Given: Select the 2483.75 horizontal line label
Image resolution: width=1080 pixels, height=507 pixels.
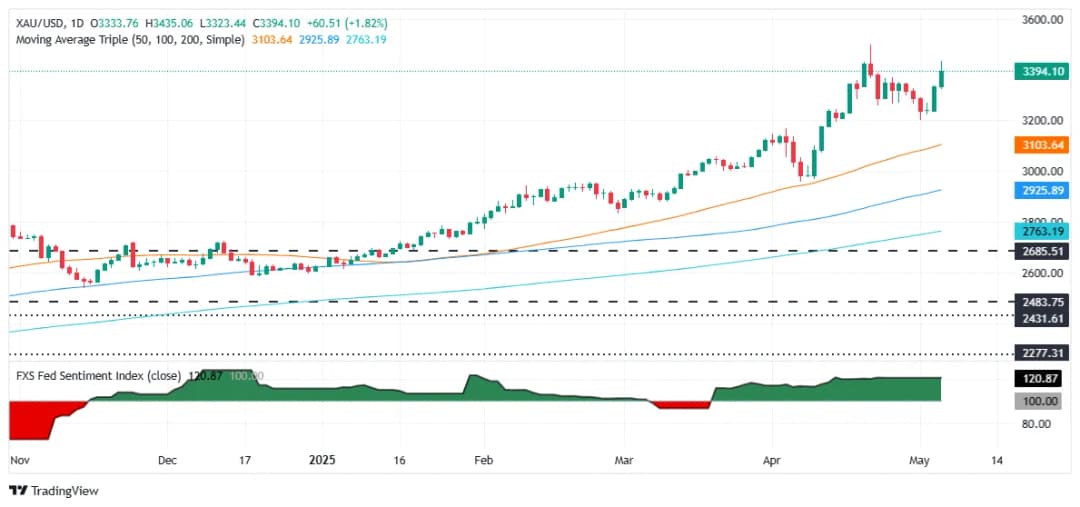Looking at the screenshot, I should tap(1039, 301).
